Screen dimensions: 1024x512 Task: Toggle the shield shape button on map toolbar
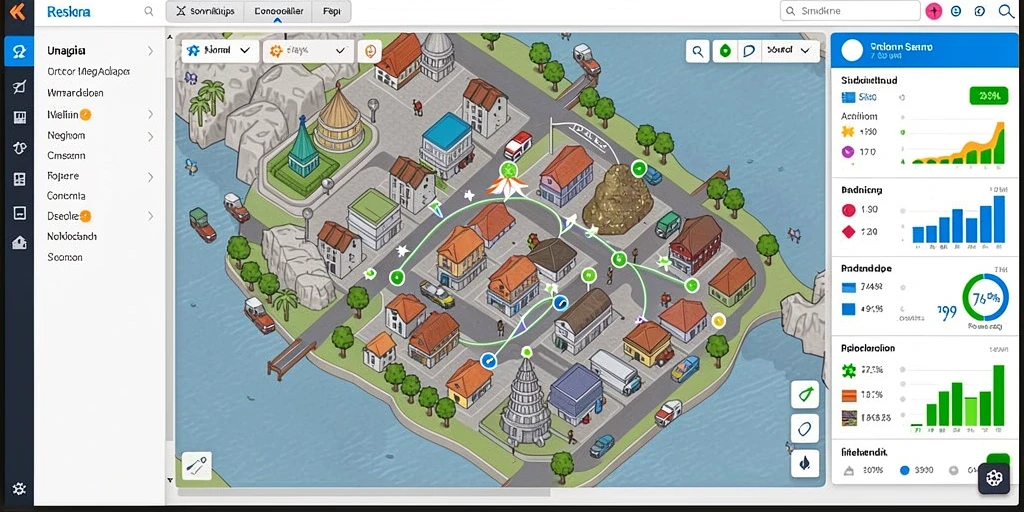(749, 50)
